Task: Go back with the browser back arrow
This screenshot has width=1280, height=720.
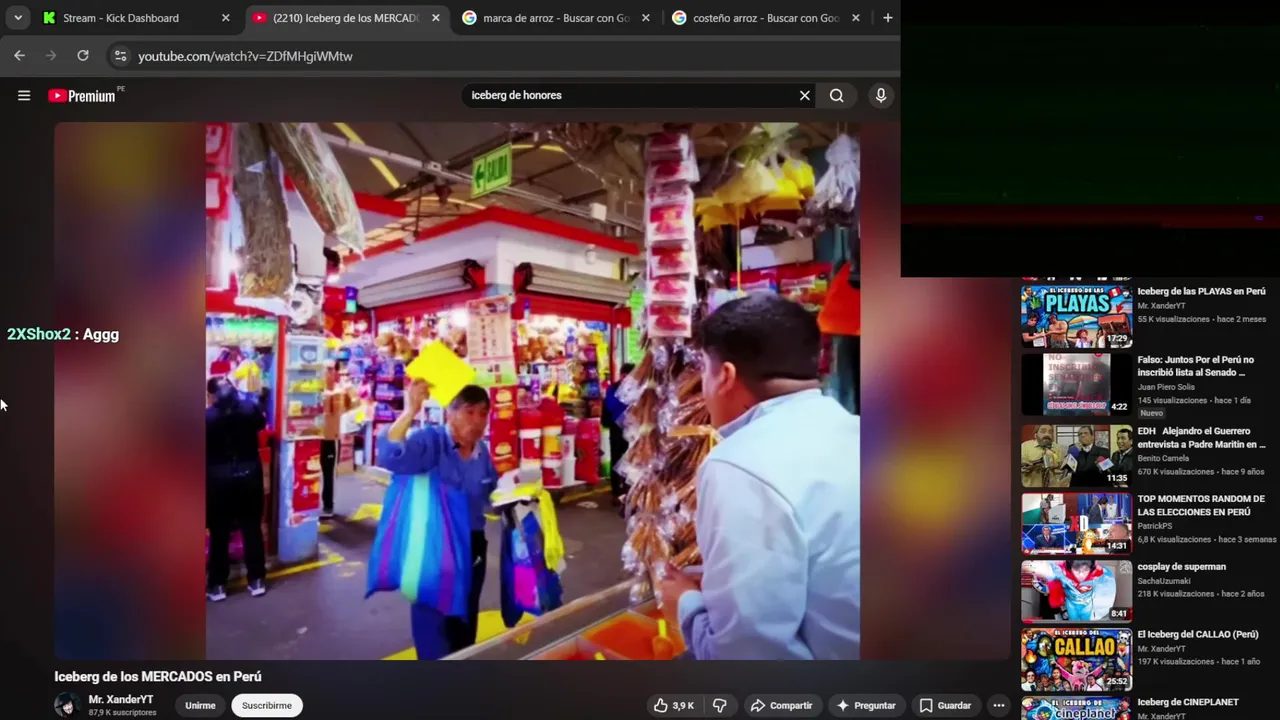Action: 19,56
